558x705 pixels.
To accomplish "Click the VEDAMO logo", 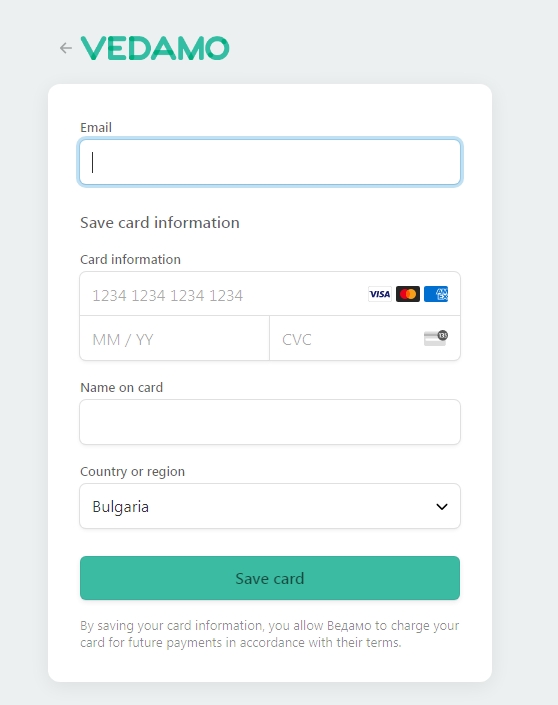I will (155, 48).
